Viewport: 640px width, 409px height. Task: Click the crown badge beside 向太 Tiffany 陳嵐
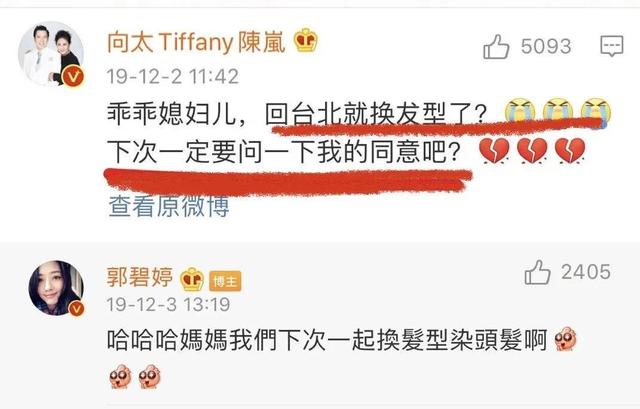coord(306,40)
